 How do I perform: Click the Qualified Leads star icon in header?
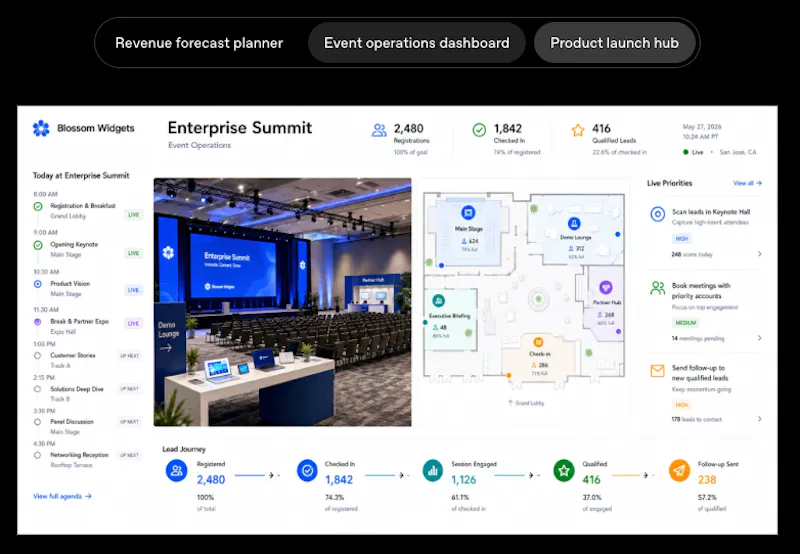(x=578, y=131)
